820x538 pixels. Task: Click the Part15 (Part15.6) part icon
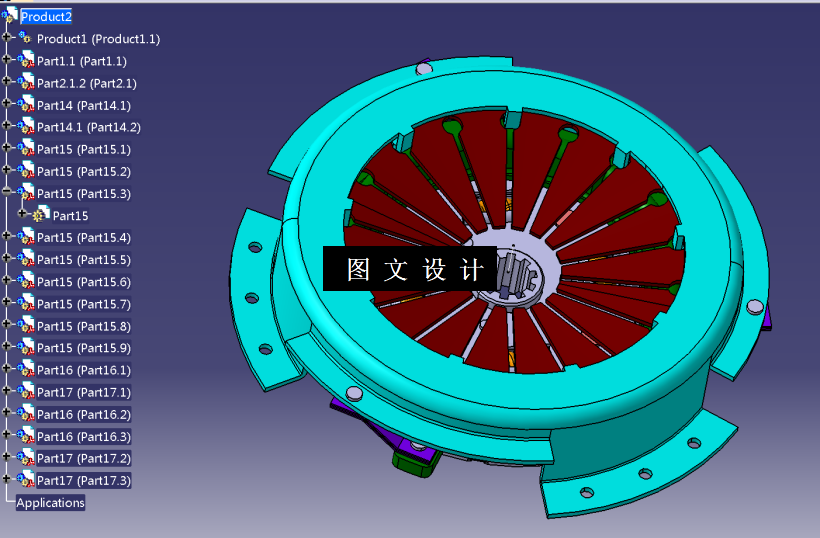click(26, 281)
